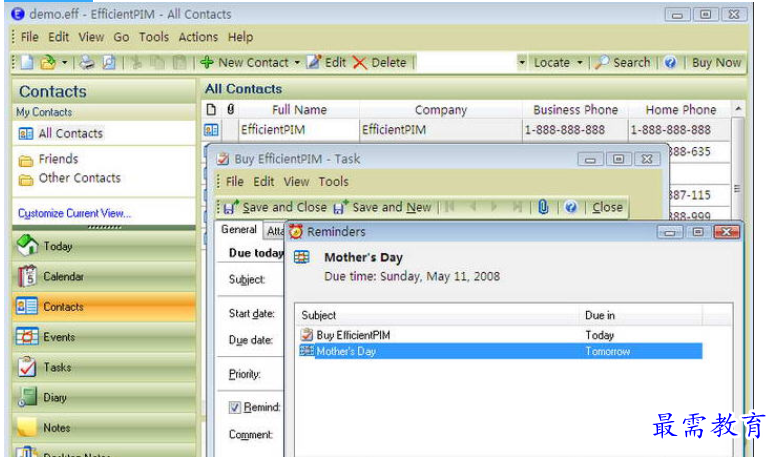Click the print icon in main toolbar

coord(87,63)
